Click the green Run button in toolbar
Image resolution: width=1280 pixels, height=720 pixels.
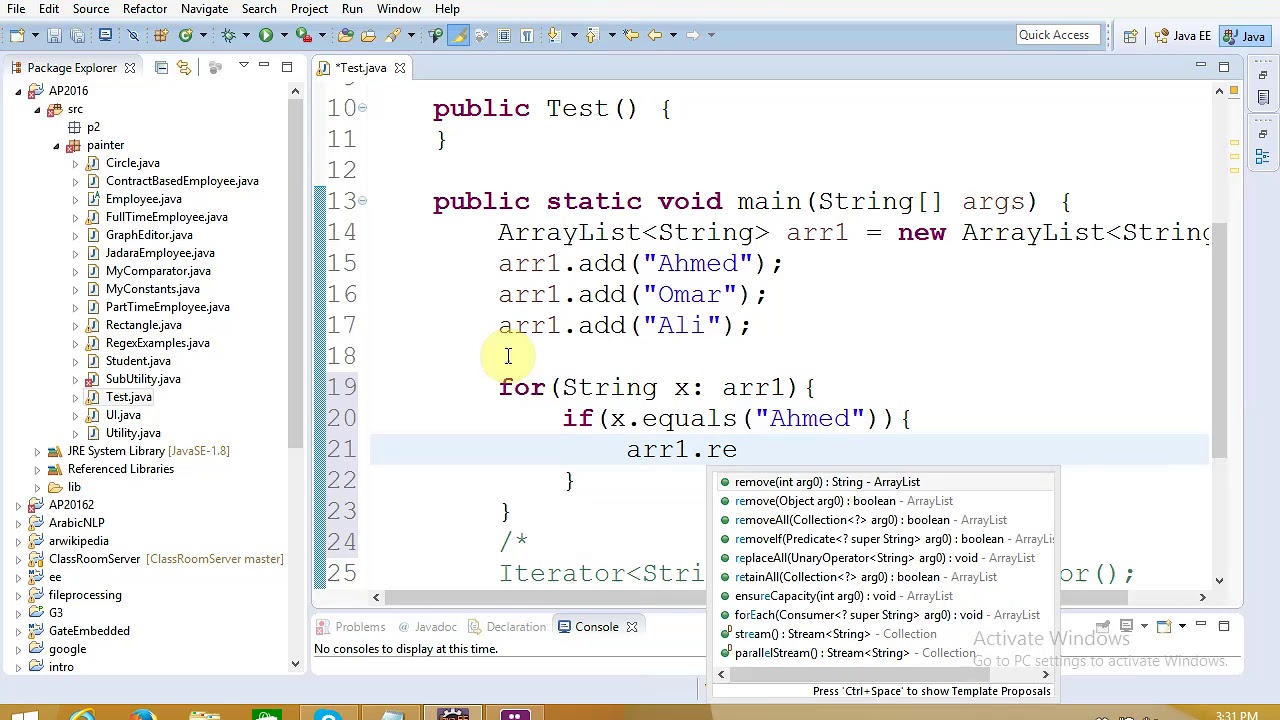click(x=266, y=35)
